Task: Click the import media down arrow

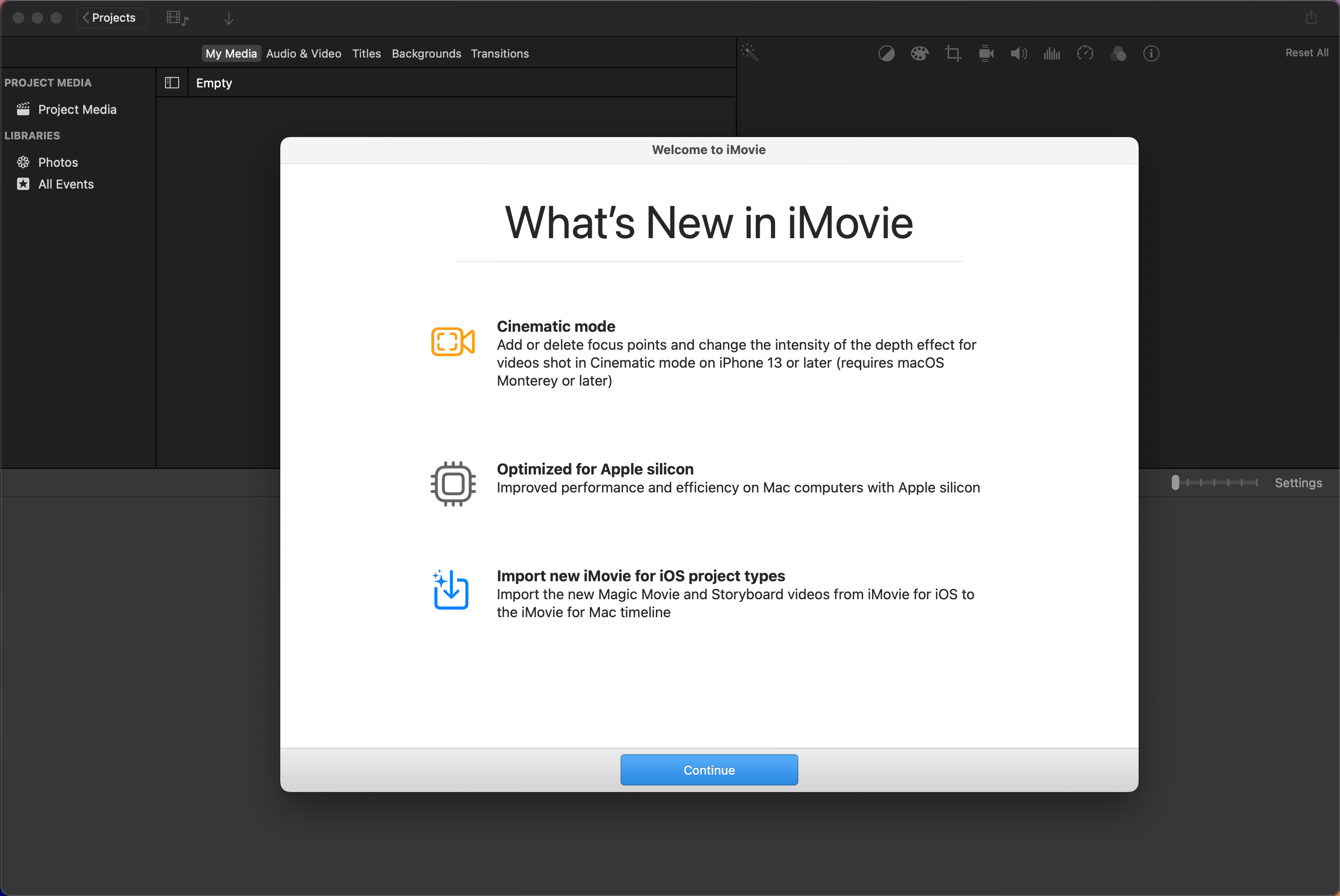Action: 229,19
